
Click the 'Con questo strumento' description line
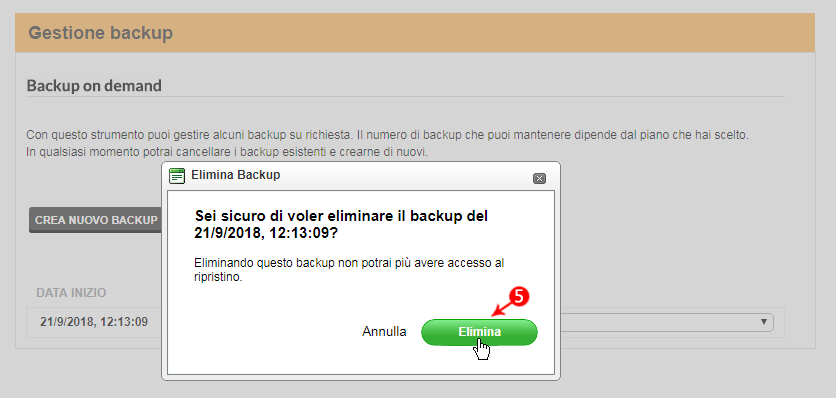(x=388, y=134)
